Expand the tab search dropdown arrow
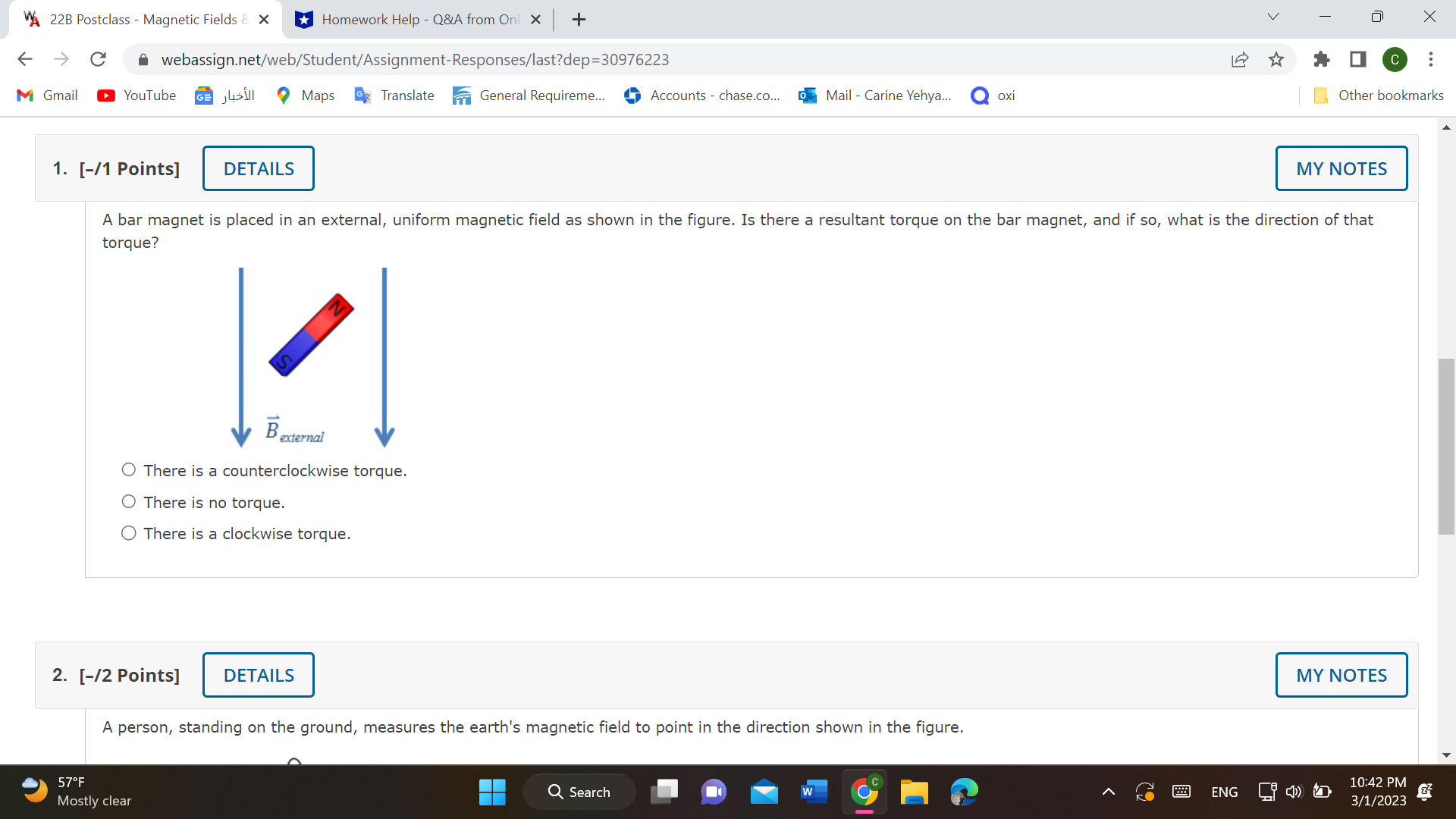The width and height of the screenshot is (1456, 819). tap(1273, 17)
